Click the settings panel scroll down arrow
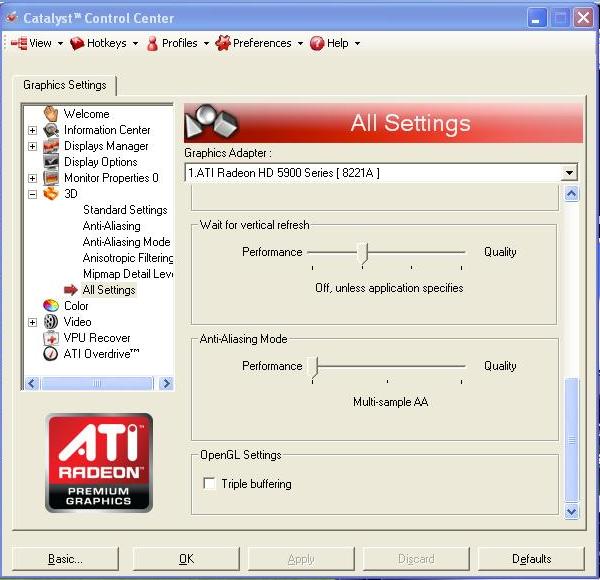600x580 pixels. click(572, 511)
